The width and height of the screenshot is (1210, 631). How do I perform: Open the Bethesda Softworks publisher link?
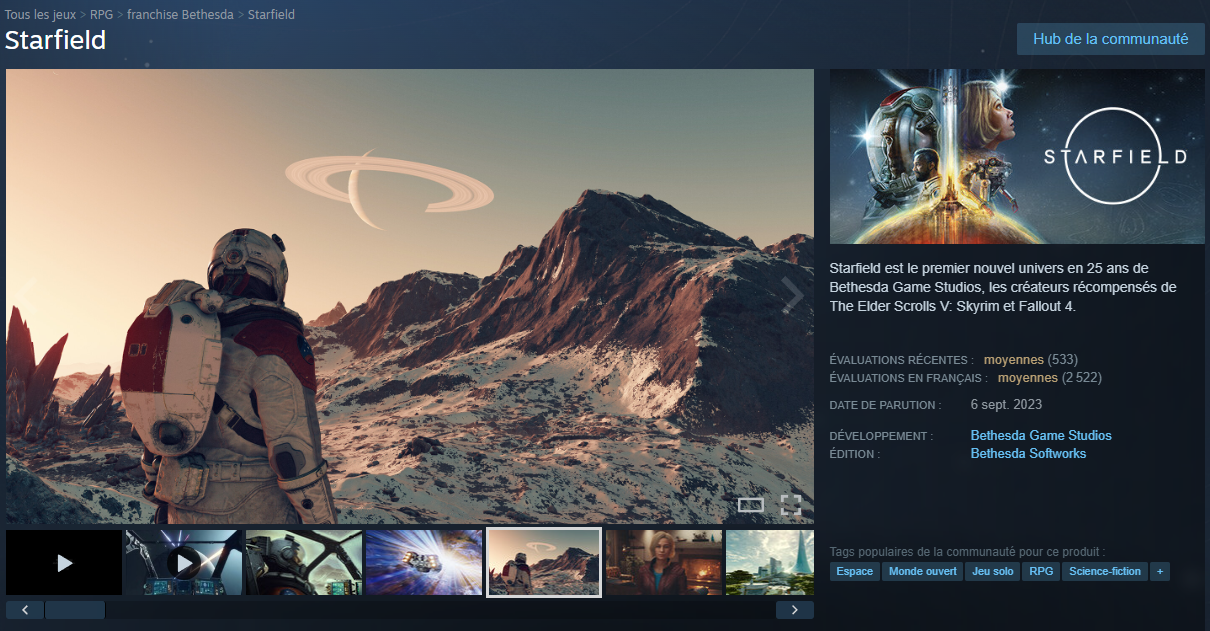click(x=1028, y=454)
